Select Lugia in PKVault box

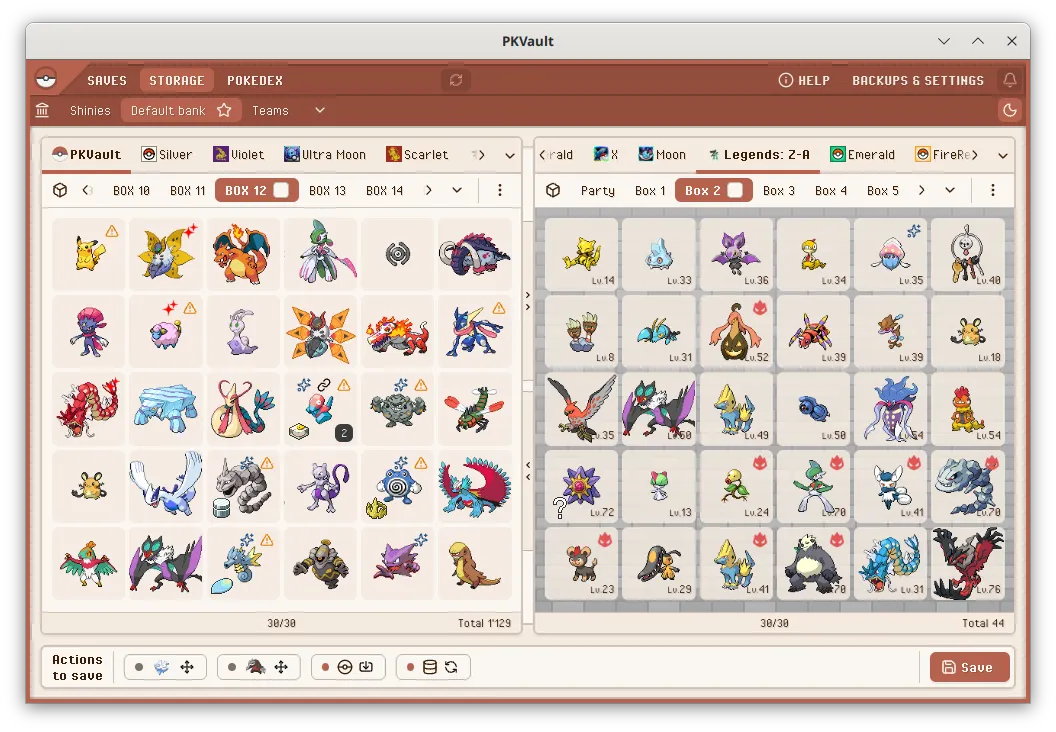click(x=166, y=486)
